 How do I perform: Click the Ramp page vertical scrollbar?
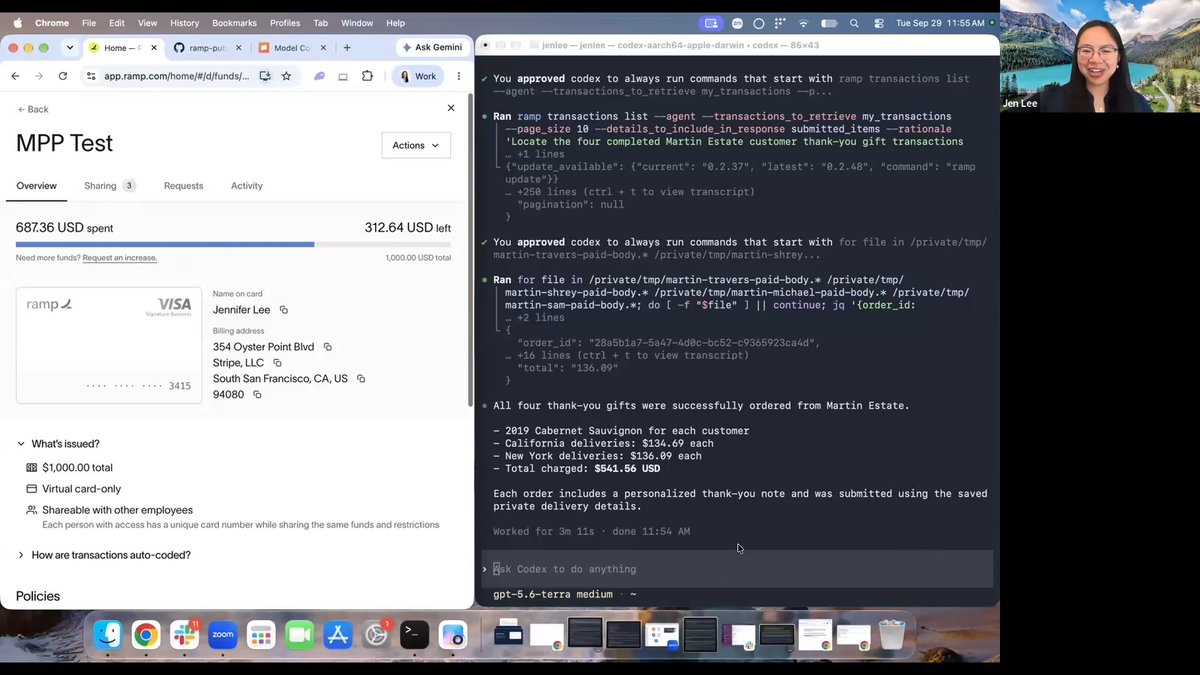coord(470,250)
